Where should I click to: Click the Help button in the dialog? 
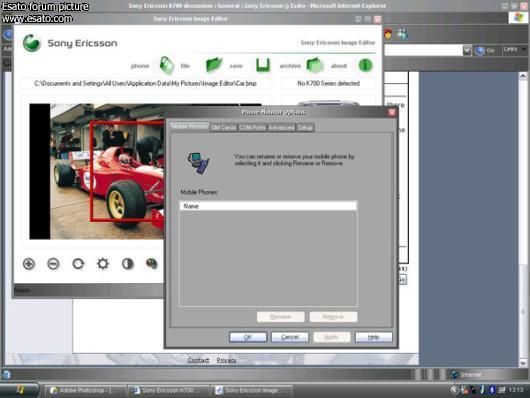click(374, 337)
